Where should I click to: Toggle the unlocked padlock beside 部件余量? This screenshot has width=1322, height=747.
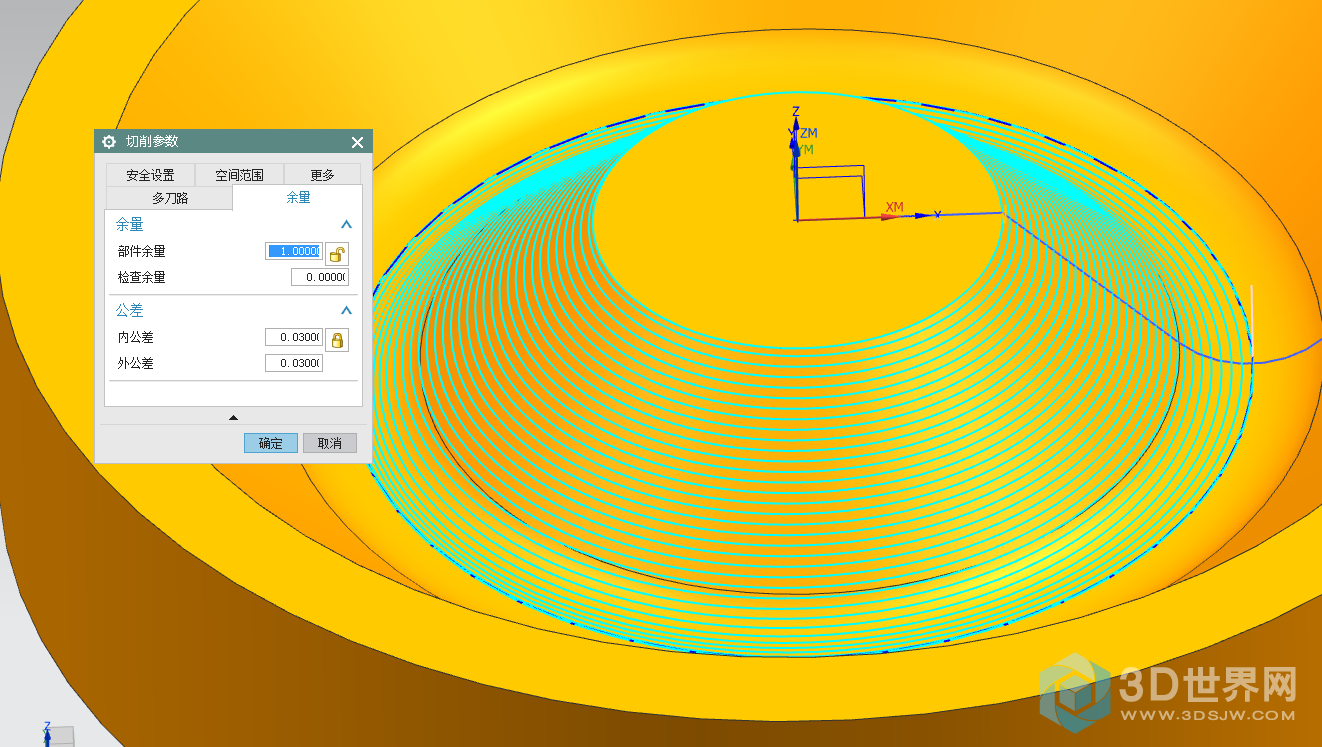click(338, 253)
